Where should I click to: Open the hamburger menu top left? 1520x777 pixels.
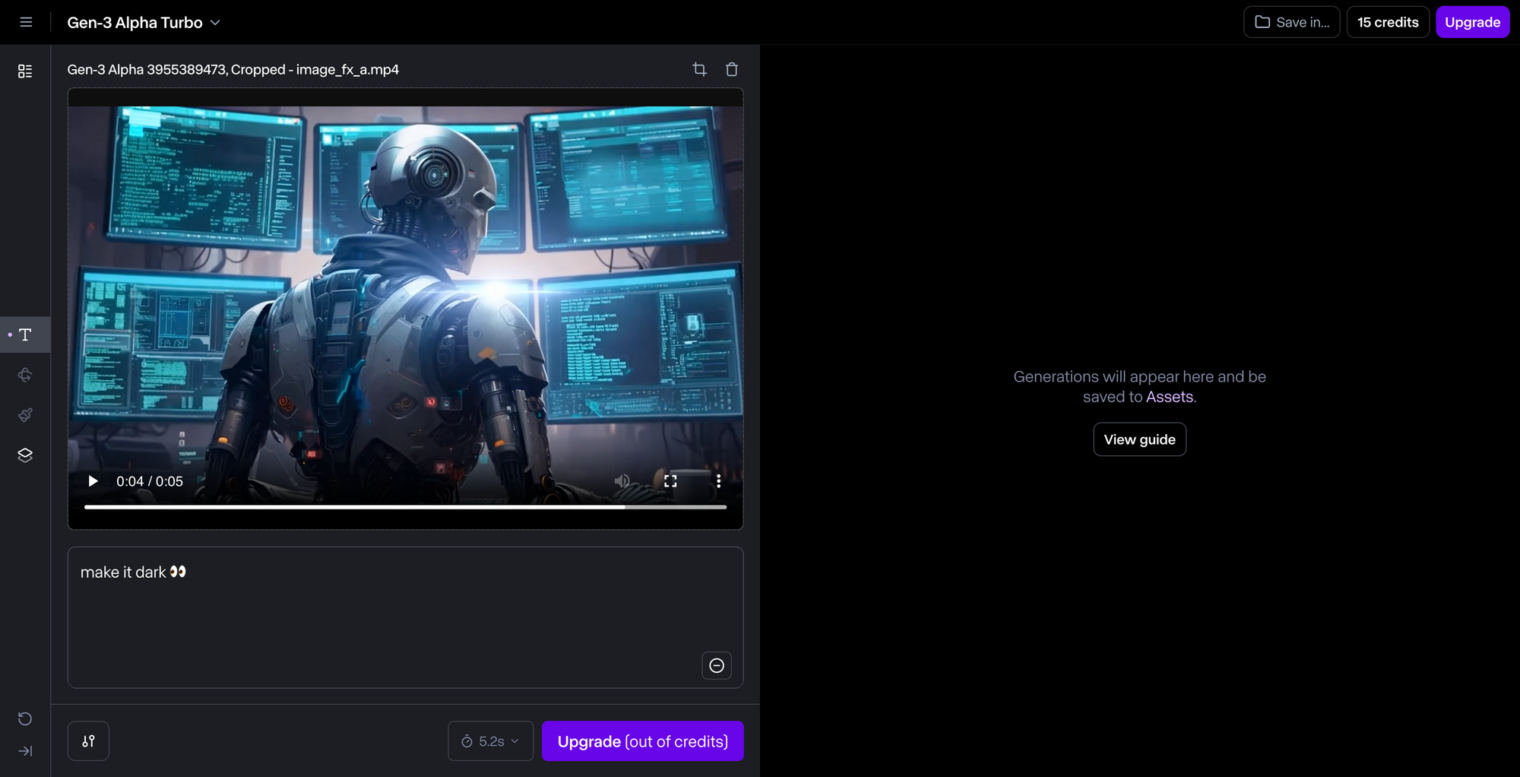24,21
